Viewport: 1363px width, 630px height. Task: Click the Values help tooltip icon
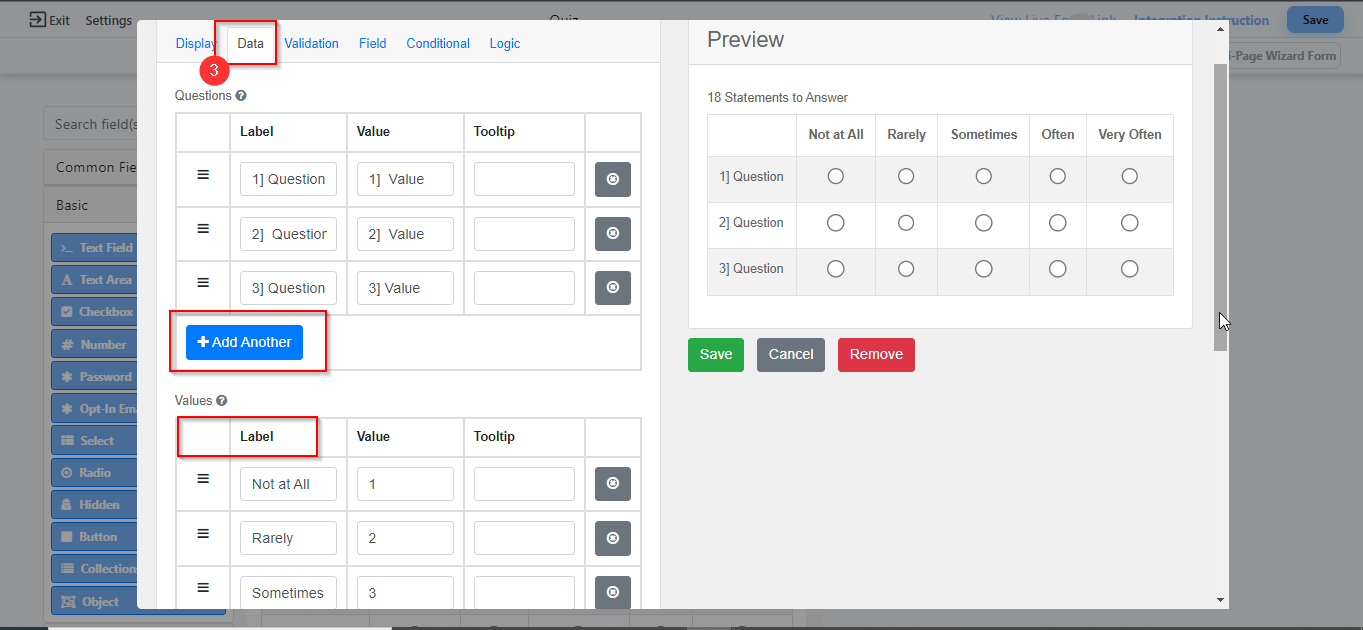pos(222,401)
